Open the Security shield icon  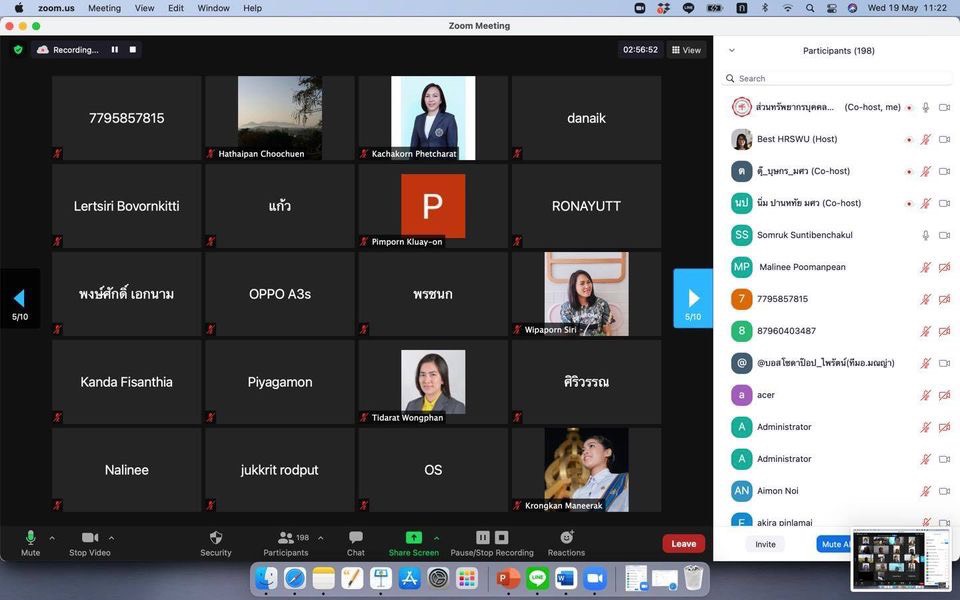pos(215,538)
